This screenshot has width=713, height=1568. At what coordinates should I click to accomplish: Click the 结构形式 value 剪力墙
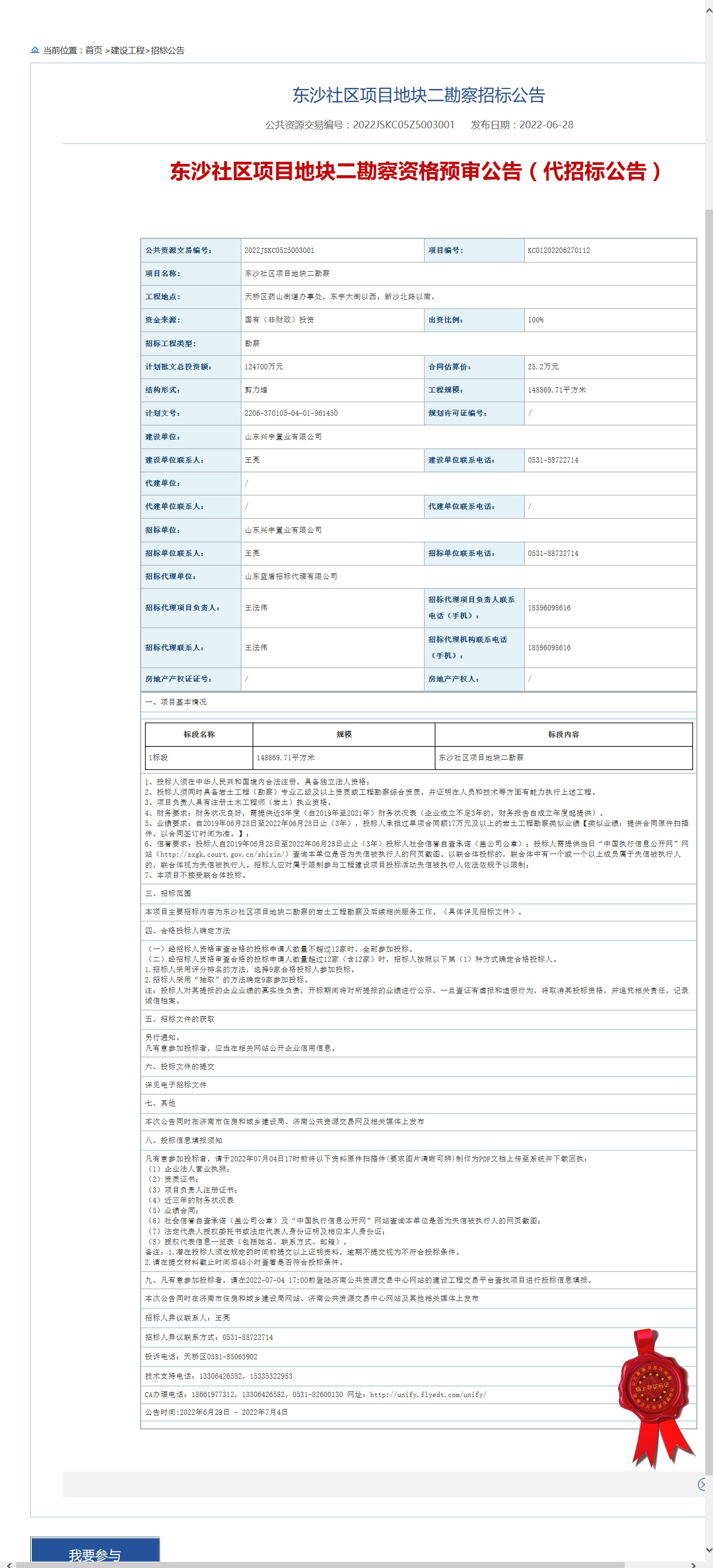point(256,390)
